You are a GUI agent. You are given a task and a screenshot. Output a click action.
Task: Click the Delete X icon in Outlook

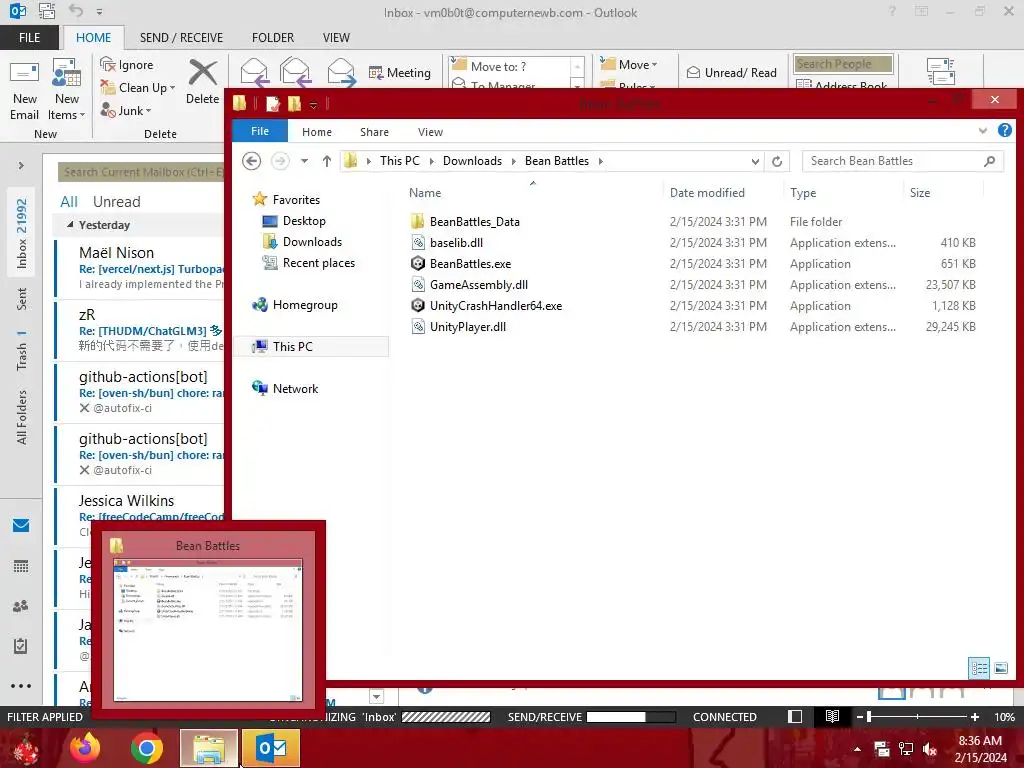(x=202, y=72)
